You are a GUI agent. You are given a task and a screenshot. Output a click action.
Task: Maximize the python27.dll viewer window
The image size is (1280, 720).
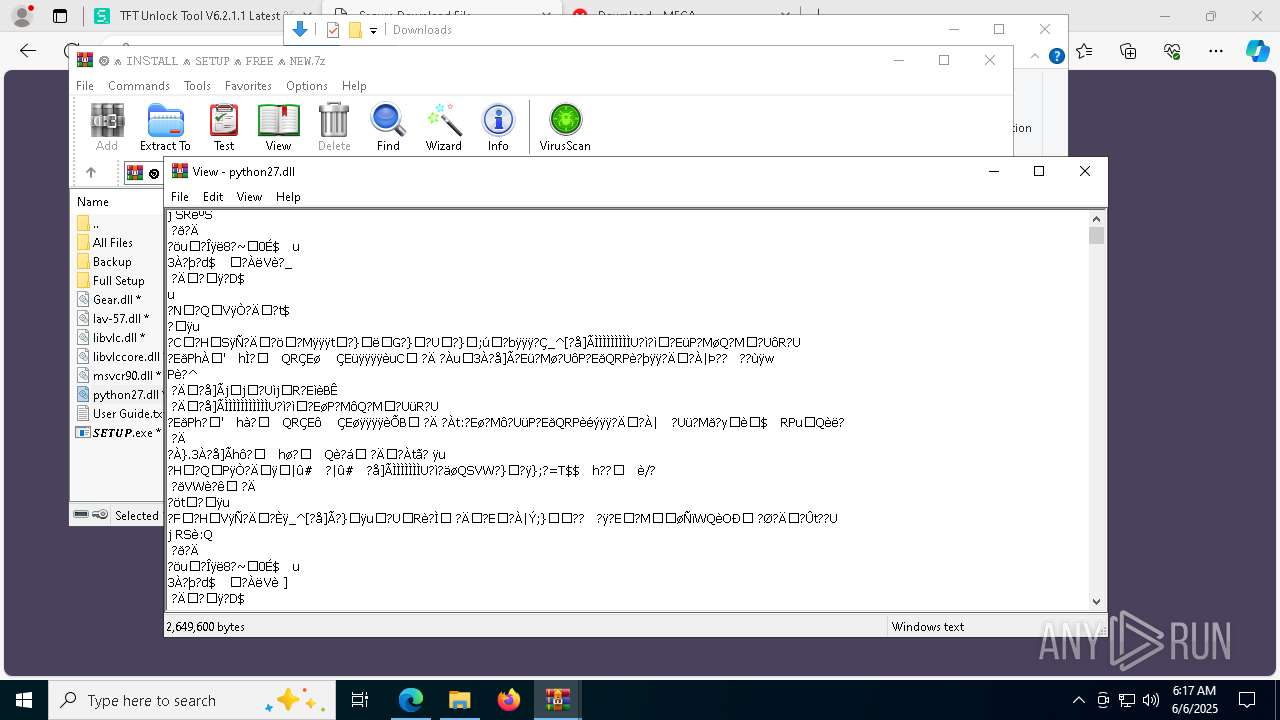1039,171
